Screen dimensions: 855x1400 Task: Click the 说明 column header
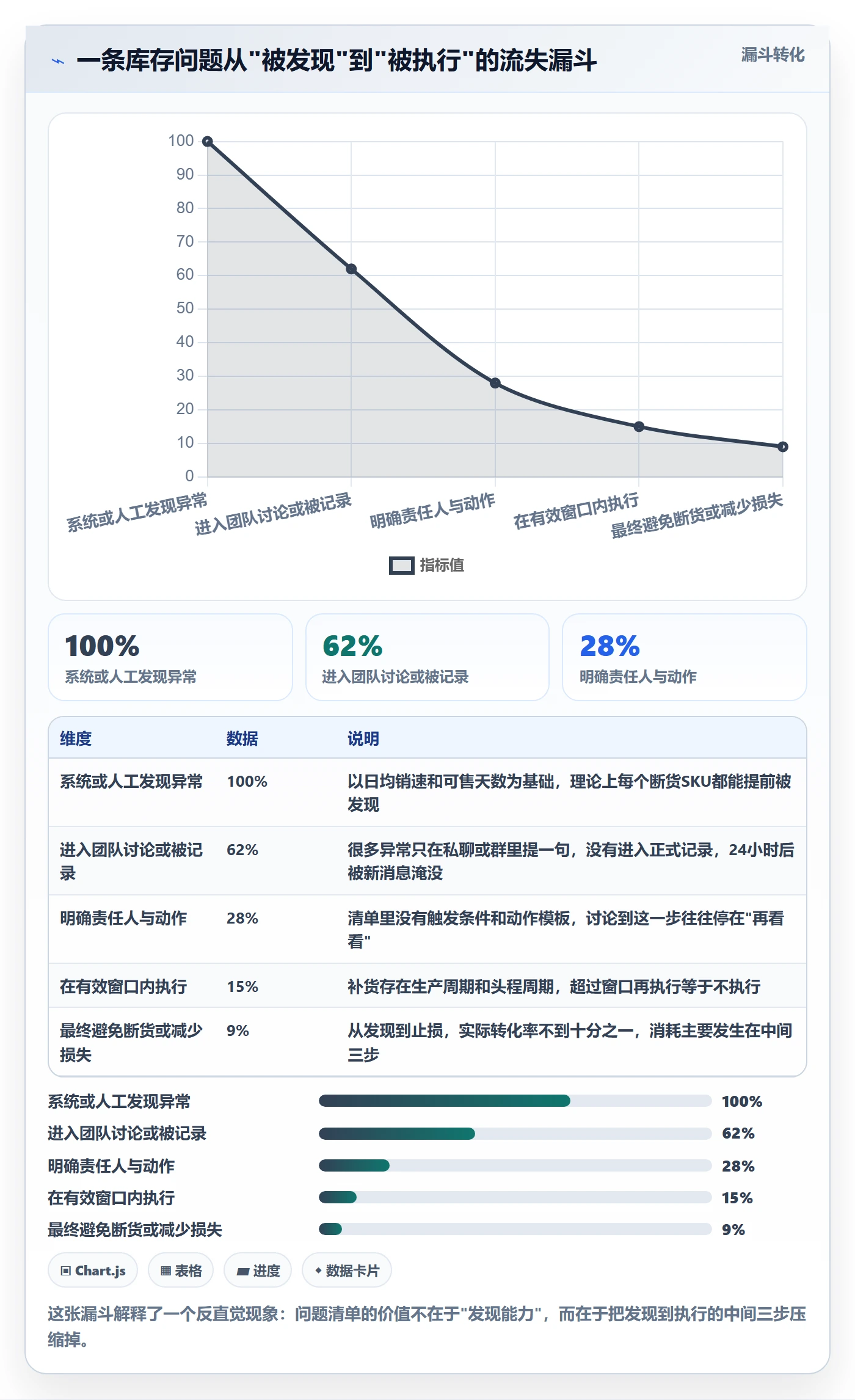tap(363, 738)
